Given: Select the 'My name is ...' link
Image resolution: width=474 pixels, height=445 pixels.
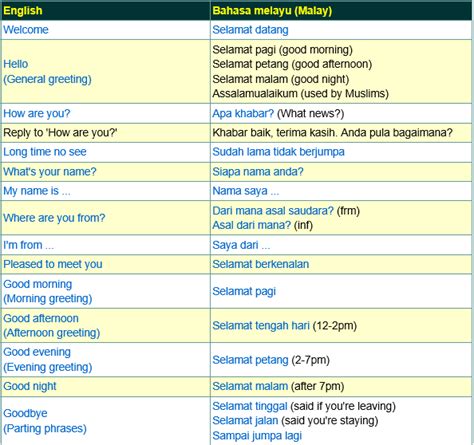Looking at the screenshot, I should coord(37,191).
